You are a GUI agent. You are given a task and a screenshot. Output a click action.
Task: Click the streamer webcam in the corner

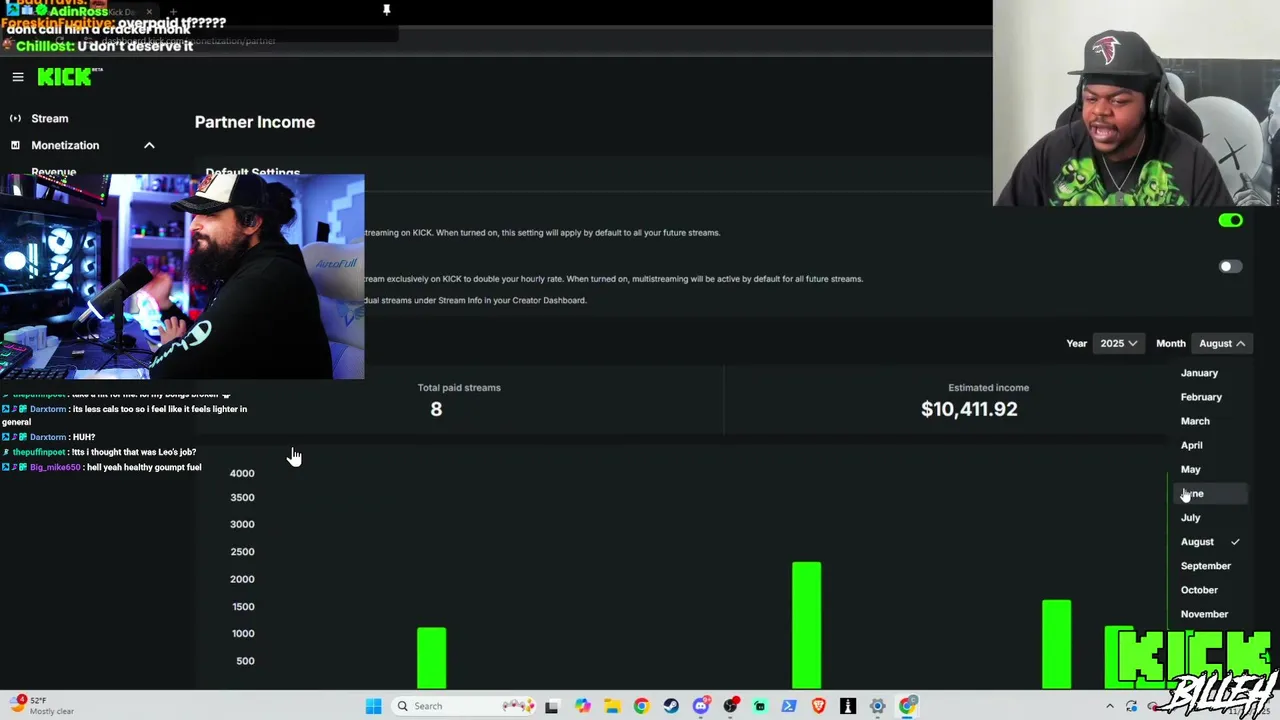coord(1136,103)
